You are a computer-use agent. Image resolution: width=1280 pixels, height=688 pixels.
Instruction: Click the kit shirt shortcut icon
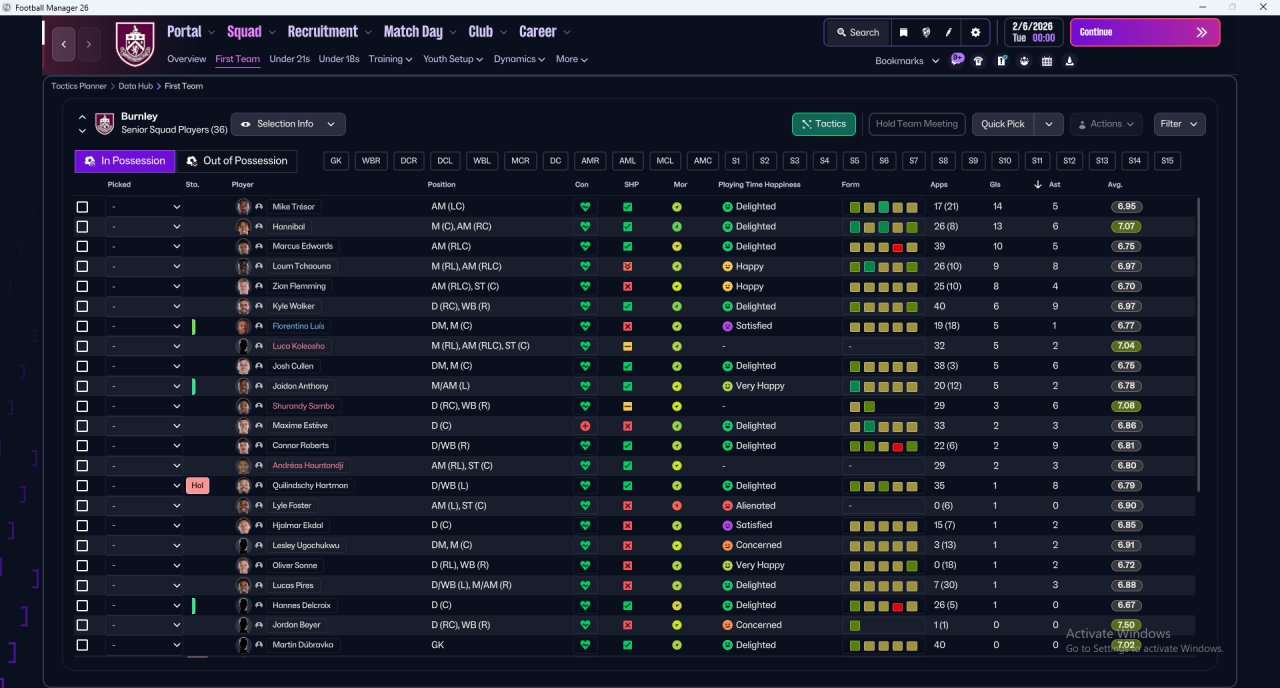(978, 61)
